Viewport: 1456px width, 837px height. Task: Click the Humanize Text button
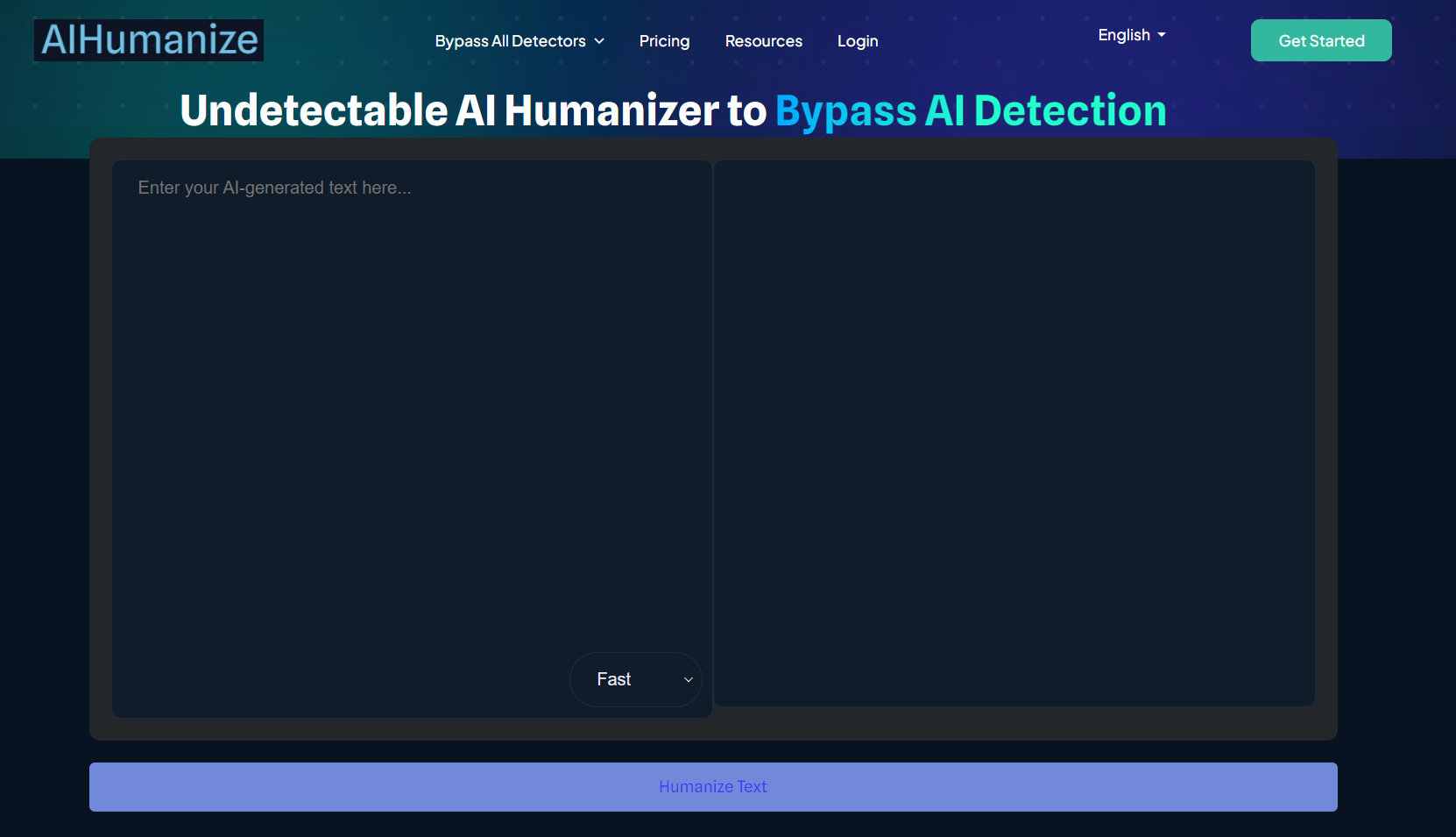(712, 786)
